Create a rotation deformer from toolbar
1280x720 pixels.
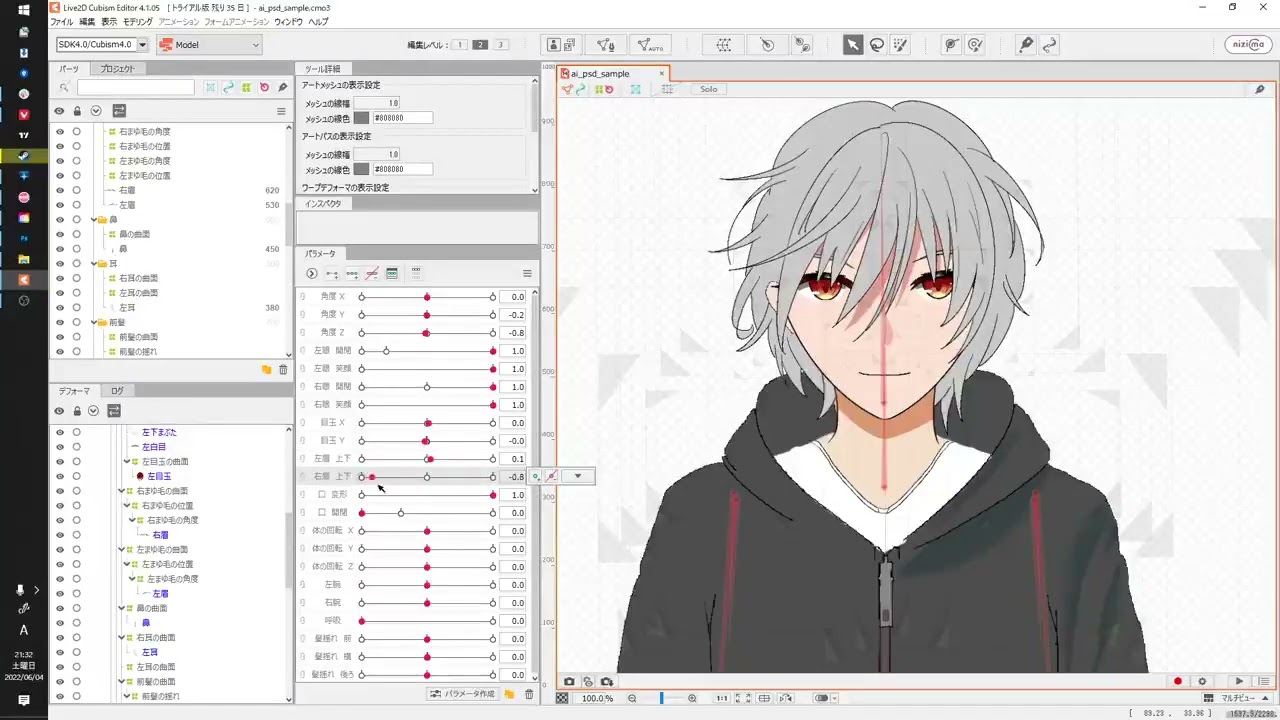pyautogui.click(x=767, y=44)
